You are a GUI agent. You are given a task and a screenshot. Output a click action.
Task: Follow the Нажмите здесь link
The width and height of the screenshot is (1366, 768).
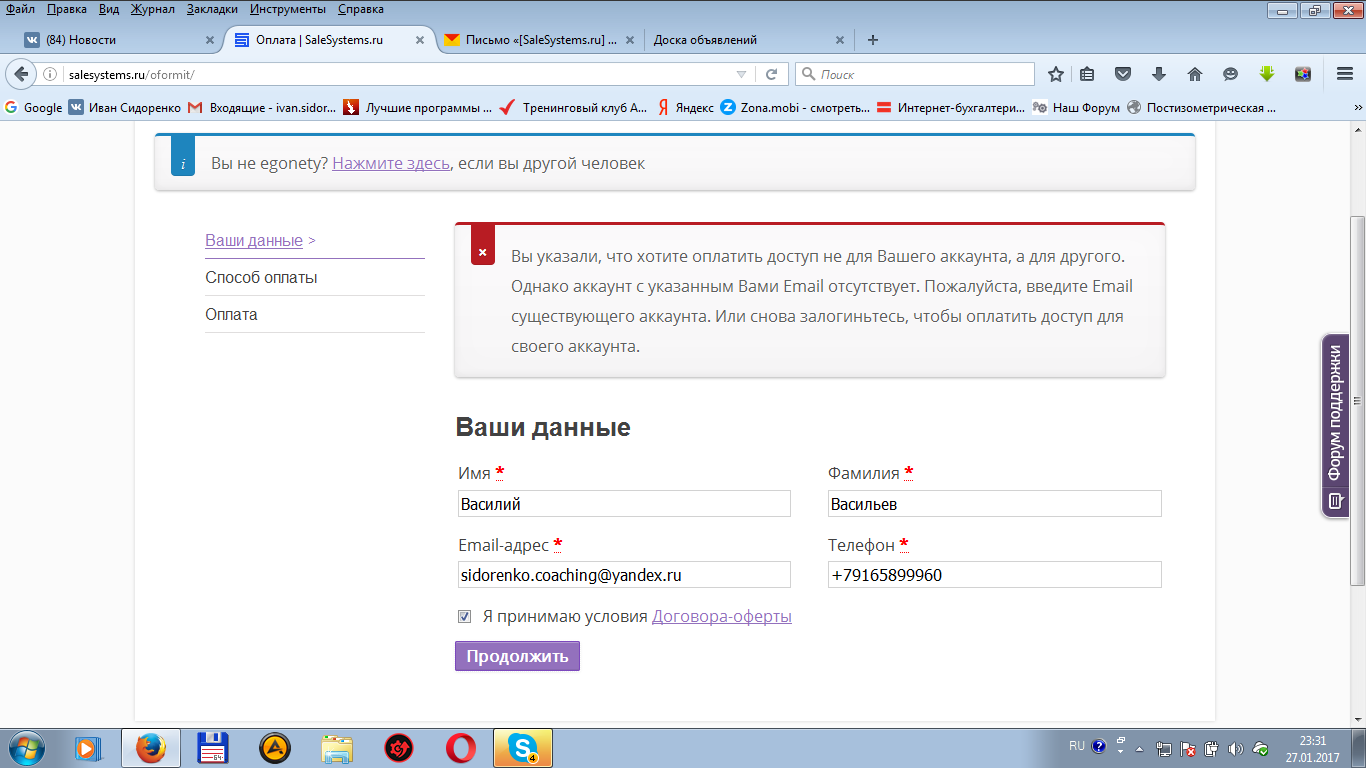pos(390,163)
